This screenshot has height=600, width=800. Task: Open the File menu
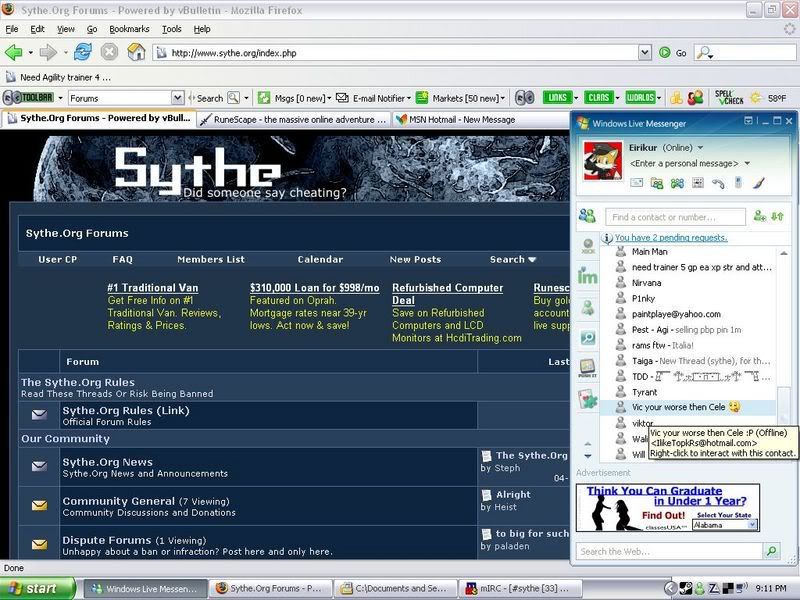click(11, 29)
